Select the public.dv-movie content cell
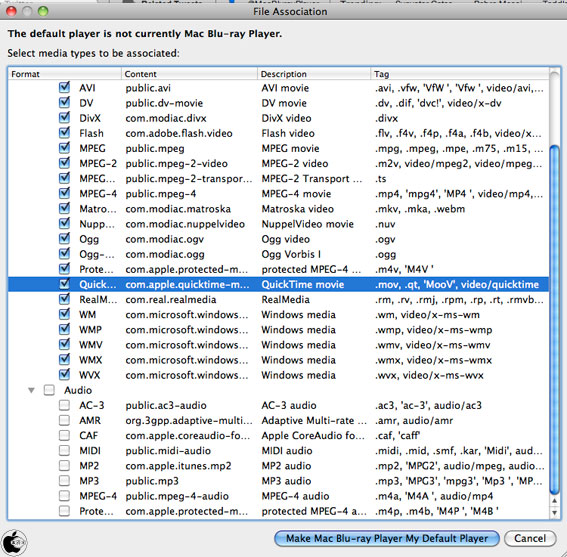Viewport: 567px width, 557px height. coord(164,103)
